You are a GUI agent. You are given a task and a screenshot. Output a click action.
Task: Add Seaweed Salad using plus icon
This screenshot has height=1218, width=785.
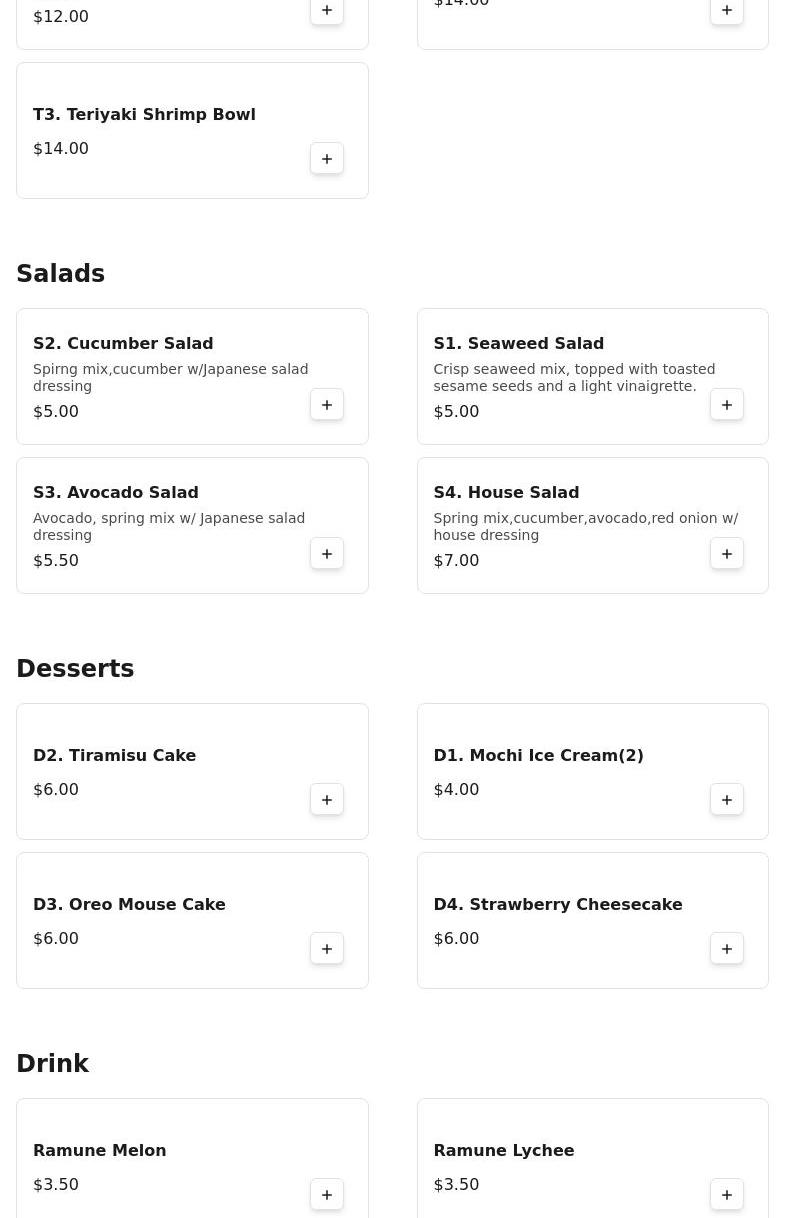tap(727, 405)
